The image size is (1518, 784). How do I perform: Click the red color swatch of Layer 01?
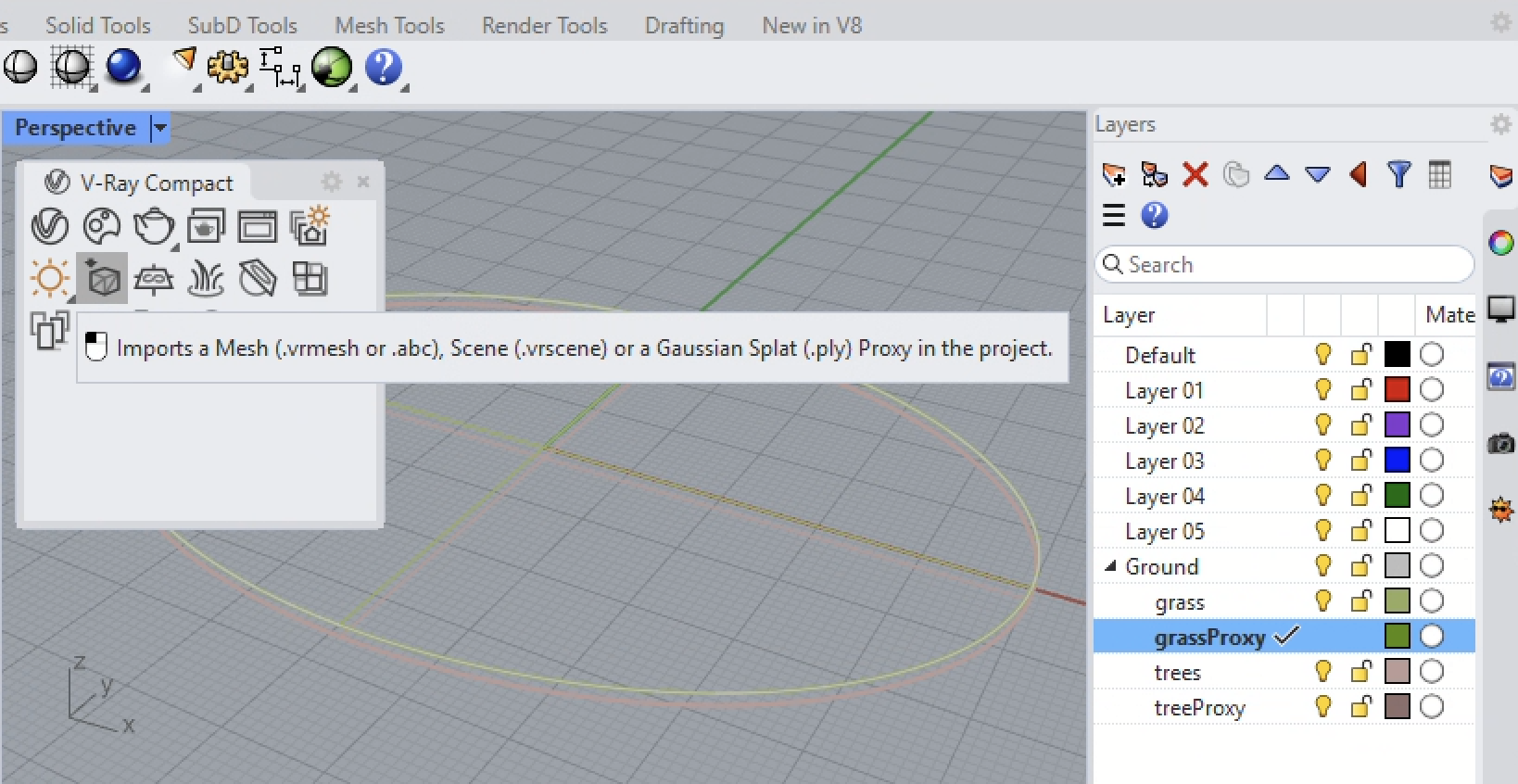tap(1397, 390)
